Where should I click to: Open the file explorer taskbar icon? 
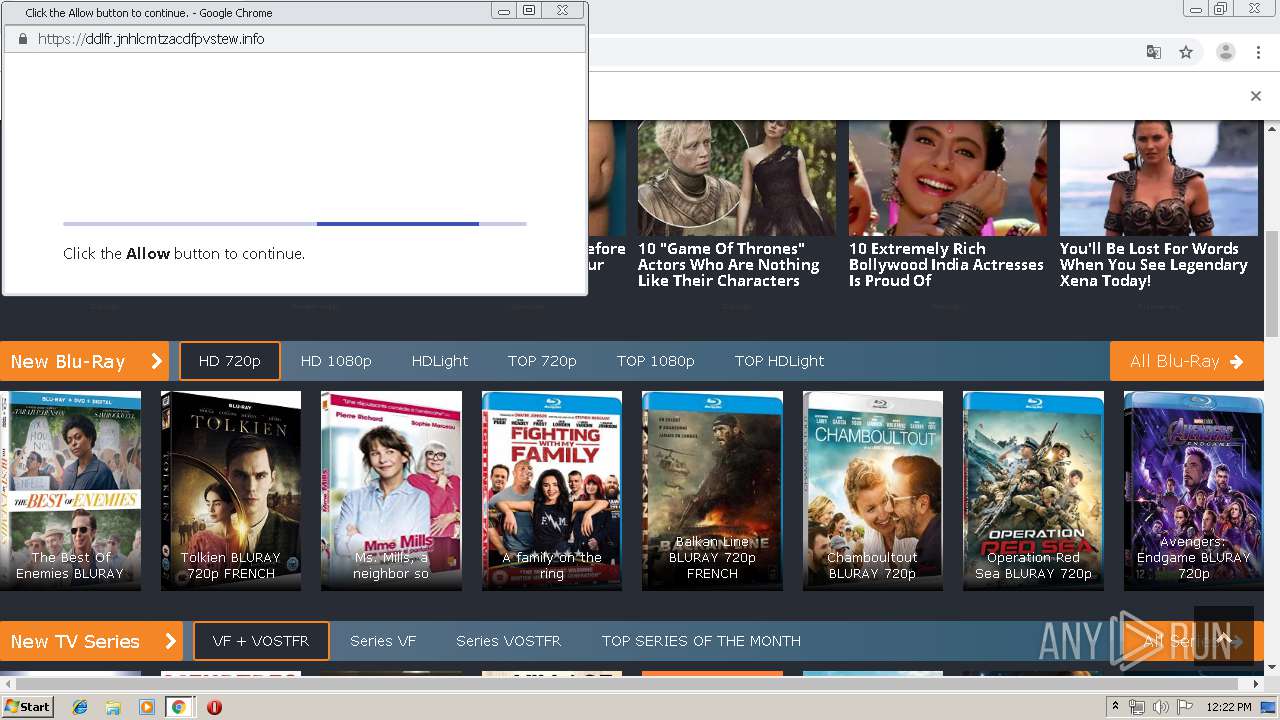click(x=113, y=707)
